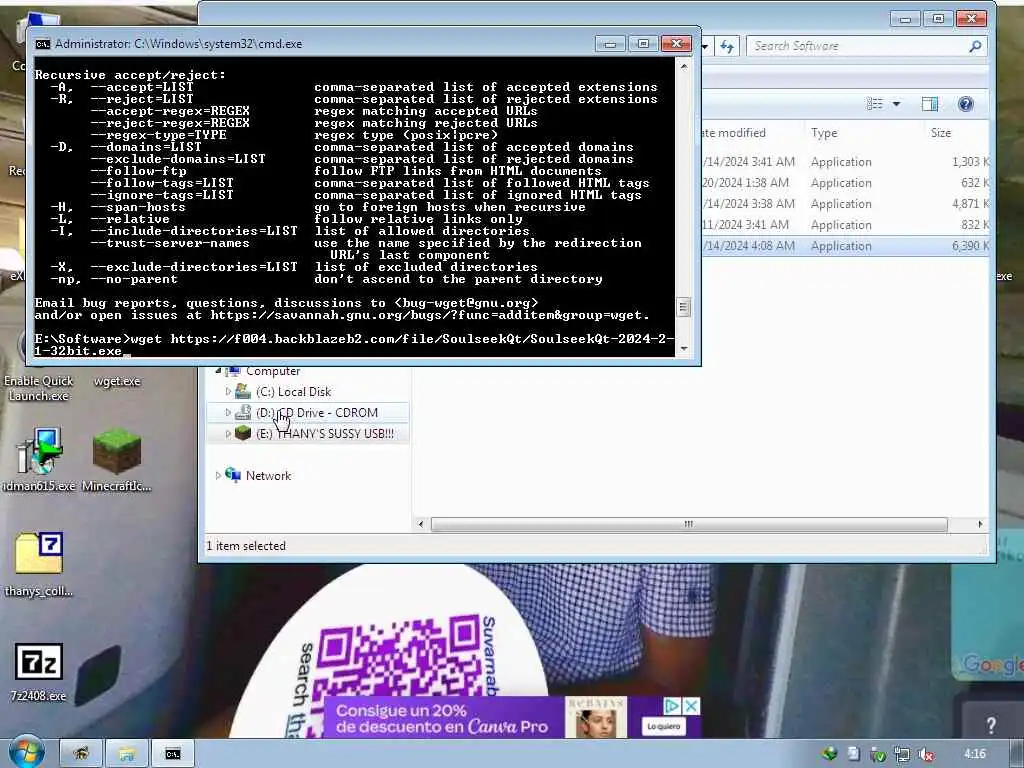Click the cmd vertical scrollbar thumb
This screenshot has width=1024, height=768.
click(x=684, y=307)
